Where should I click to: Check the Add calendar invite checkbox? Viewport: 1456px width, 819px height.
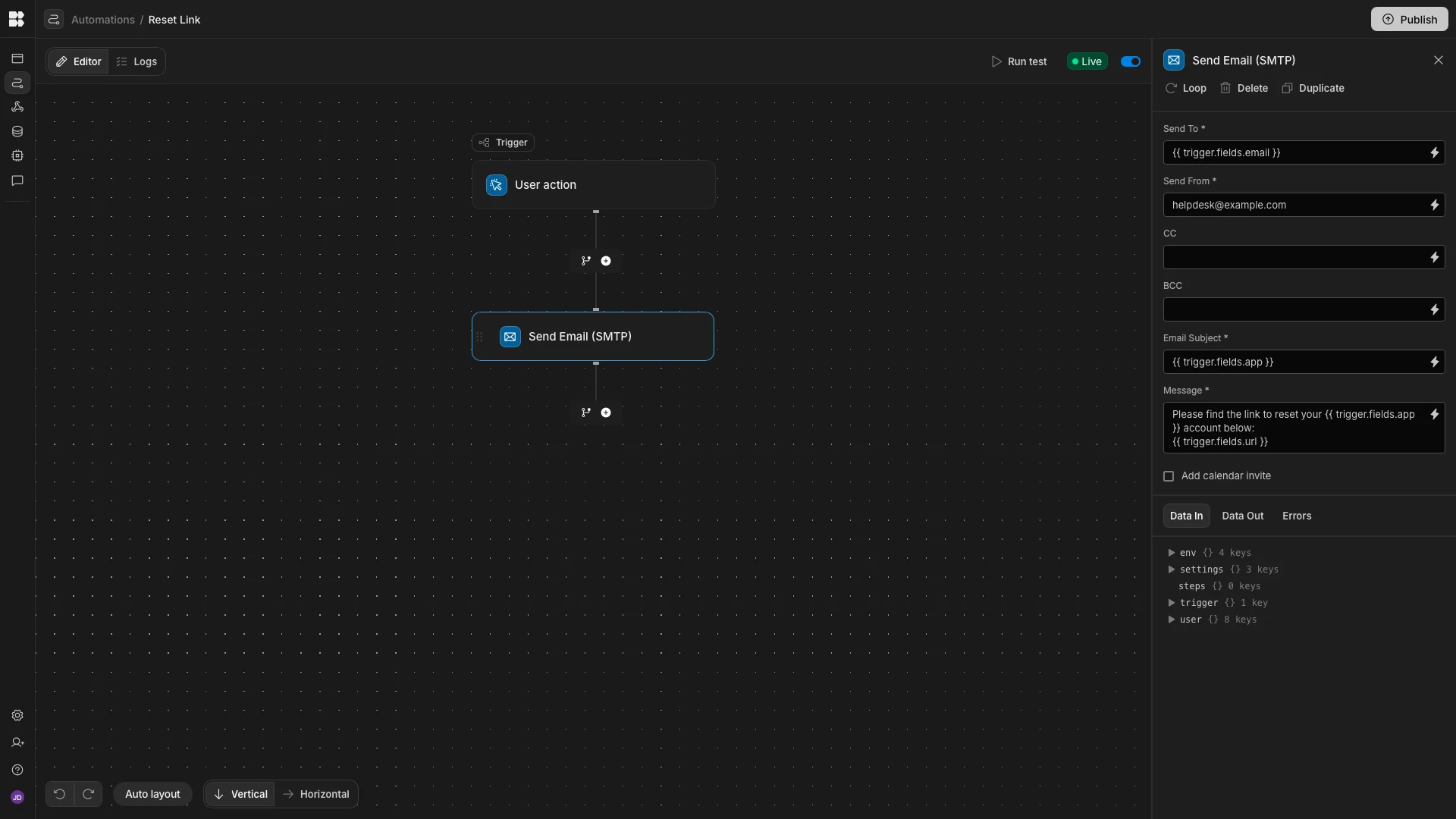[1169, 476]
